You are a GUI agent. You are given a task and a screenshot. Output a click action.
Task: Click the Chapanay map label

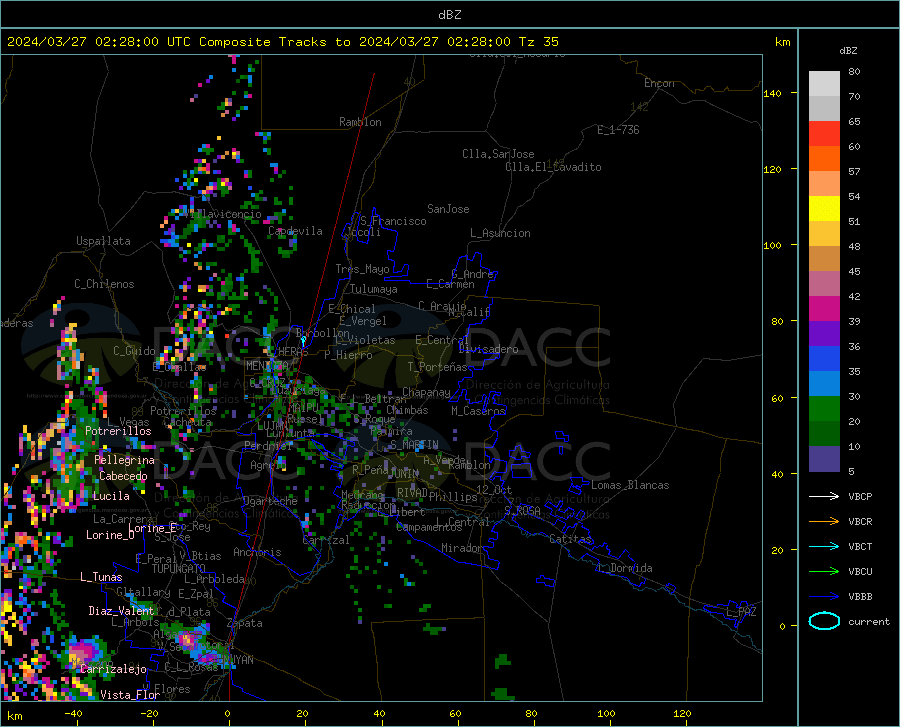coord(426,392)
